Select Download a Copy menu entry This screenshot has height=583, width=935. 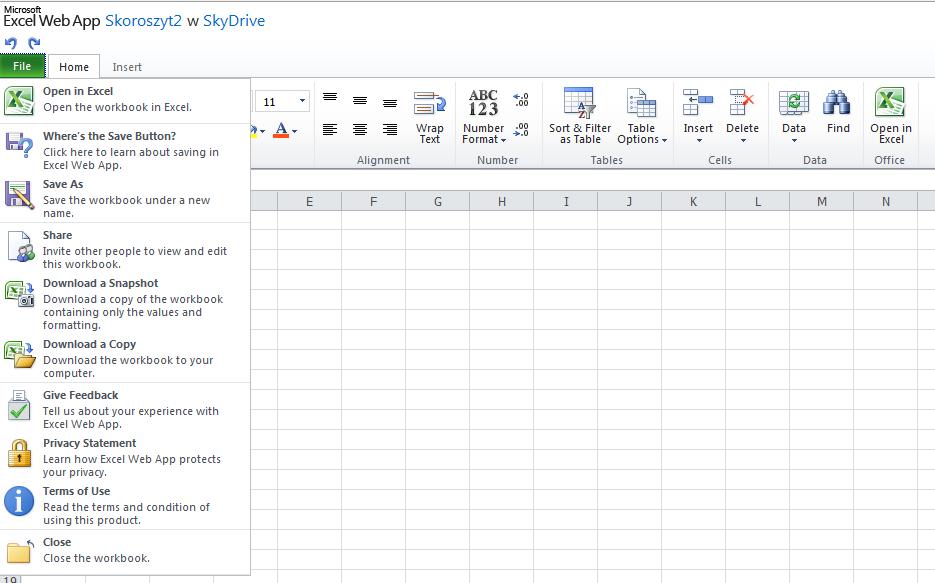pos(125,358)
